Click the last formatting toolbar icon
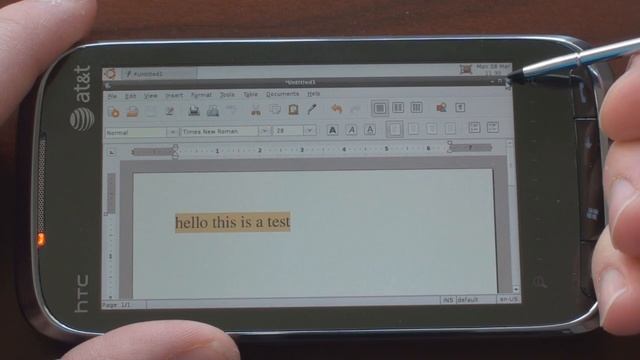640x360 pixels. tap(493, 127)
